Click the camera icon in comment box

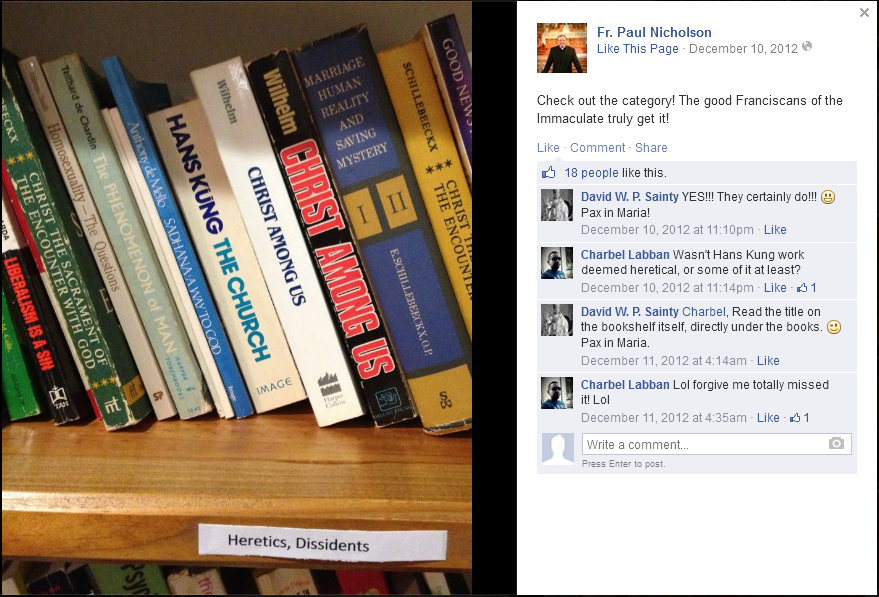tap(836, 443)
